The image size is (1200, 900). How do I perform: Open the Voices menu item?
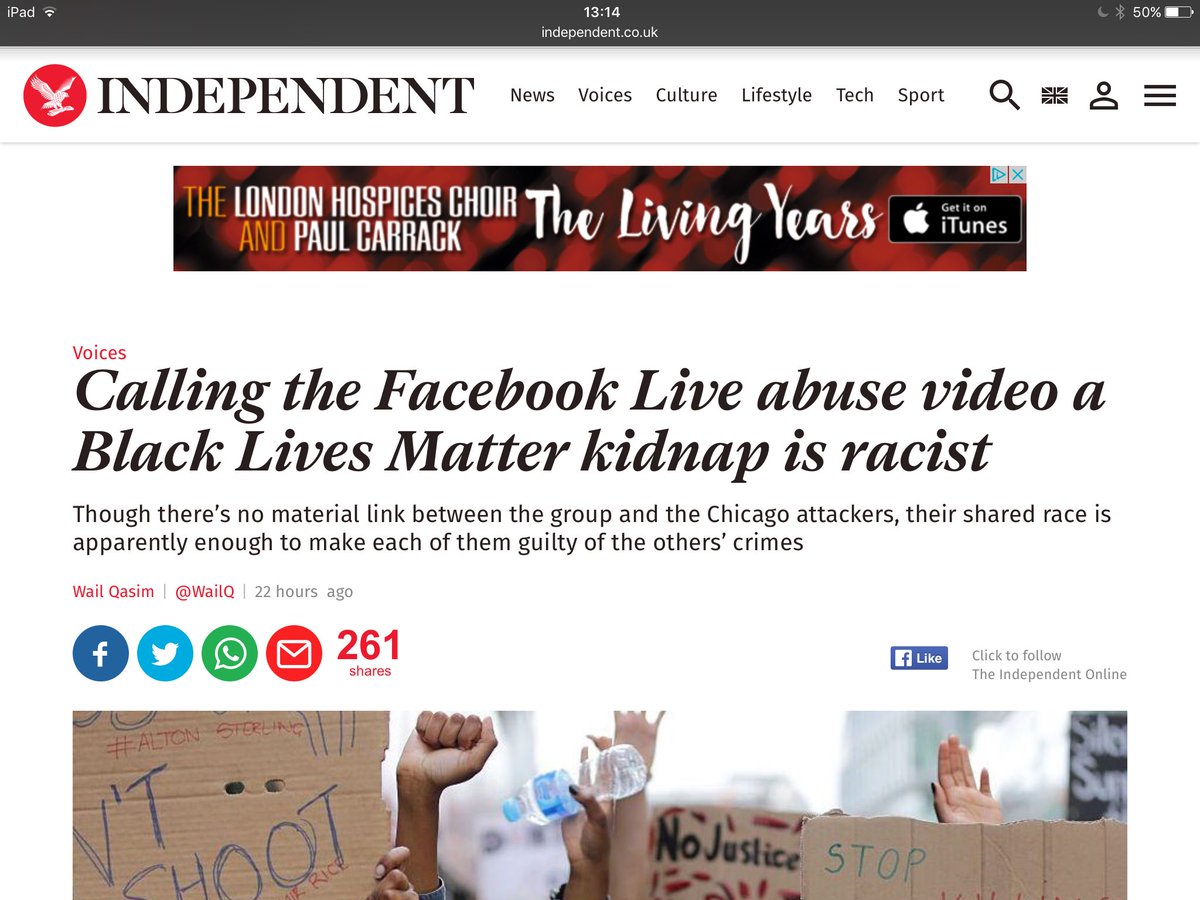(x=605, y=95)
